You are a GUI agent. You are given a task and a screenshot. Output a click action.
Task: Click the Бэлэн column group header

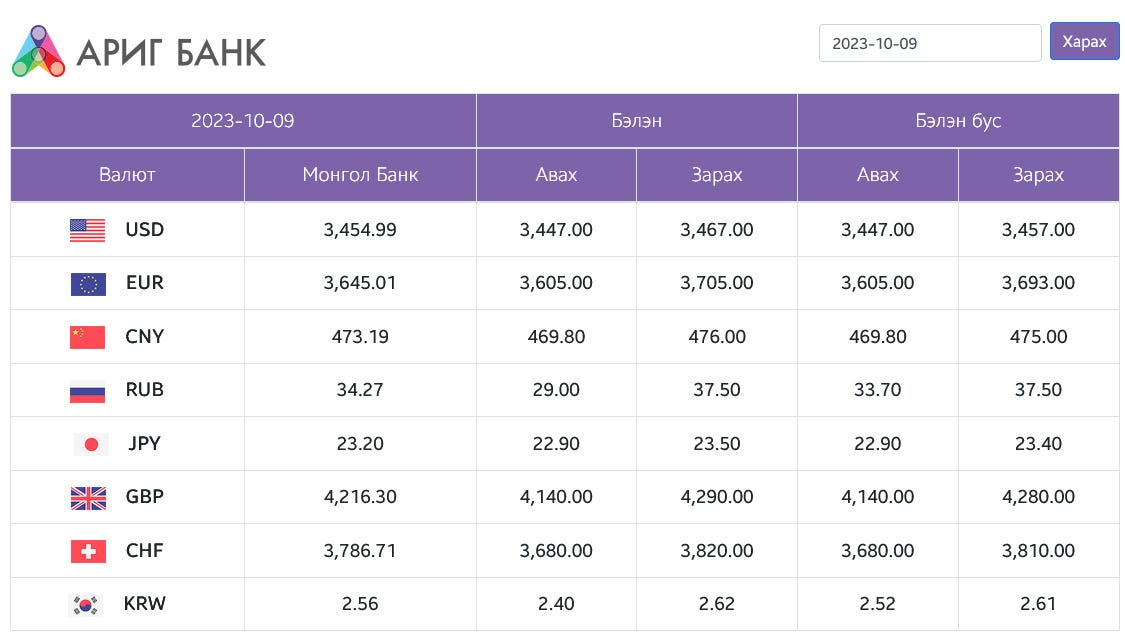tap(636, 121)
